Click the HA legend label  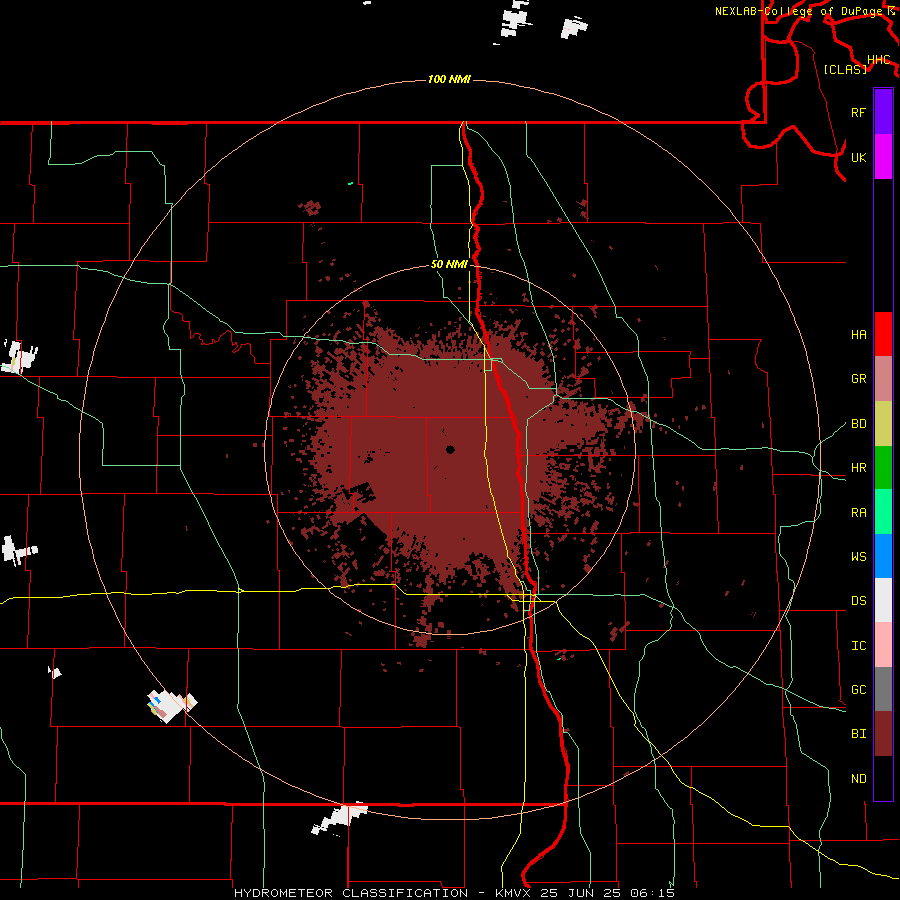point(858,334)
